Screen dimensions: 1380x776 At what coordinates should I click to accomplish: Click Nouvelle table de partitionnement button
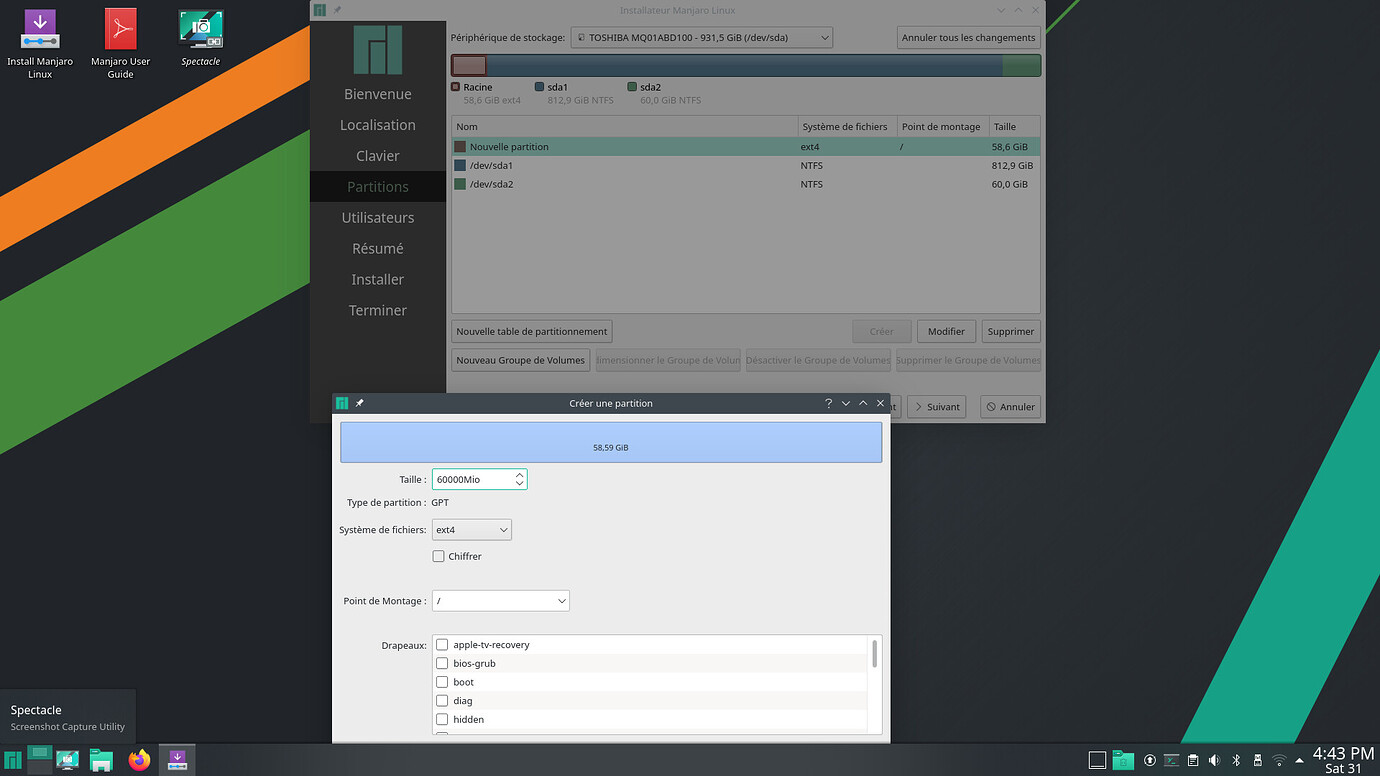tap(532, 331)
